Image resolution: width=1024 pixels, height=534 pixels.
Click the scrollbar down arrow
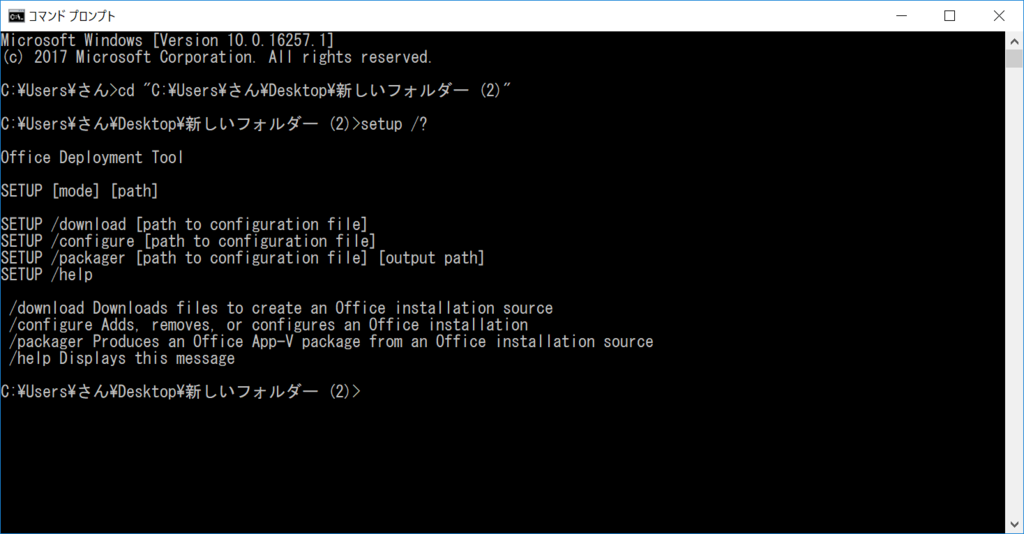[1014, 524]
